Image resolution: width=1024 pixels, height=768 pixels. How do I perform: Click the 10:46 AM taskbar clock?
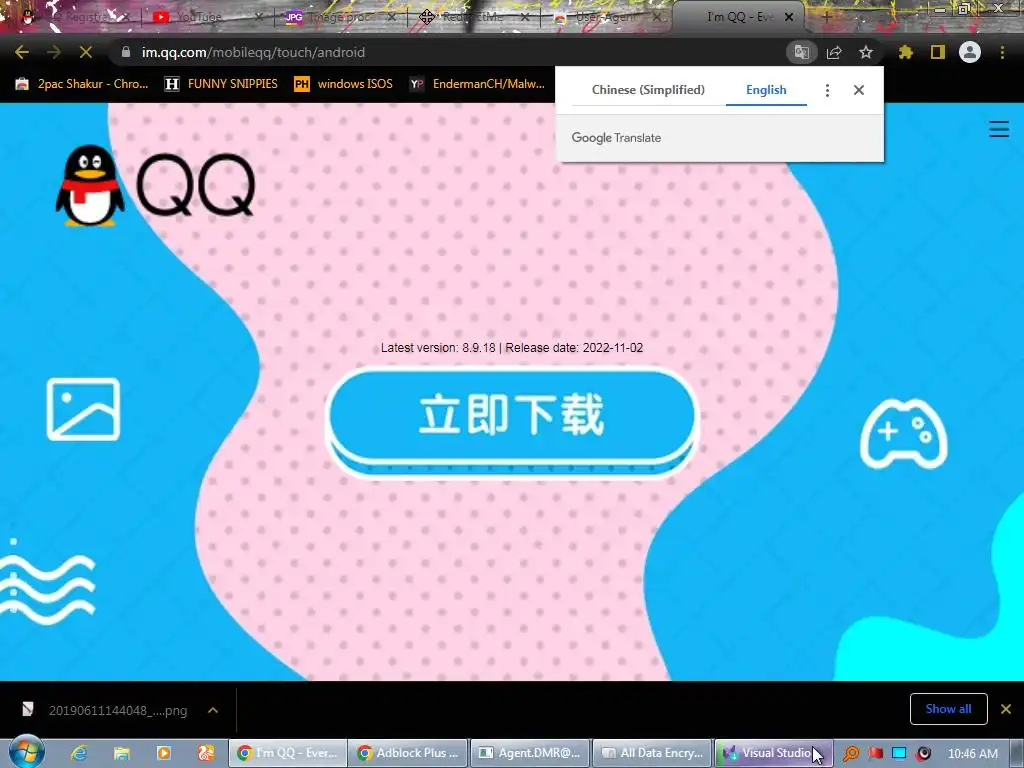tap(972, 753)
